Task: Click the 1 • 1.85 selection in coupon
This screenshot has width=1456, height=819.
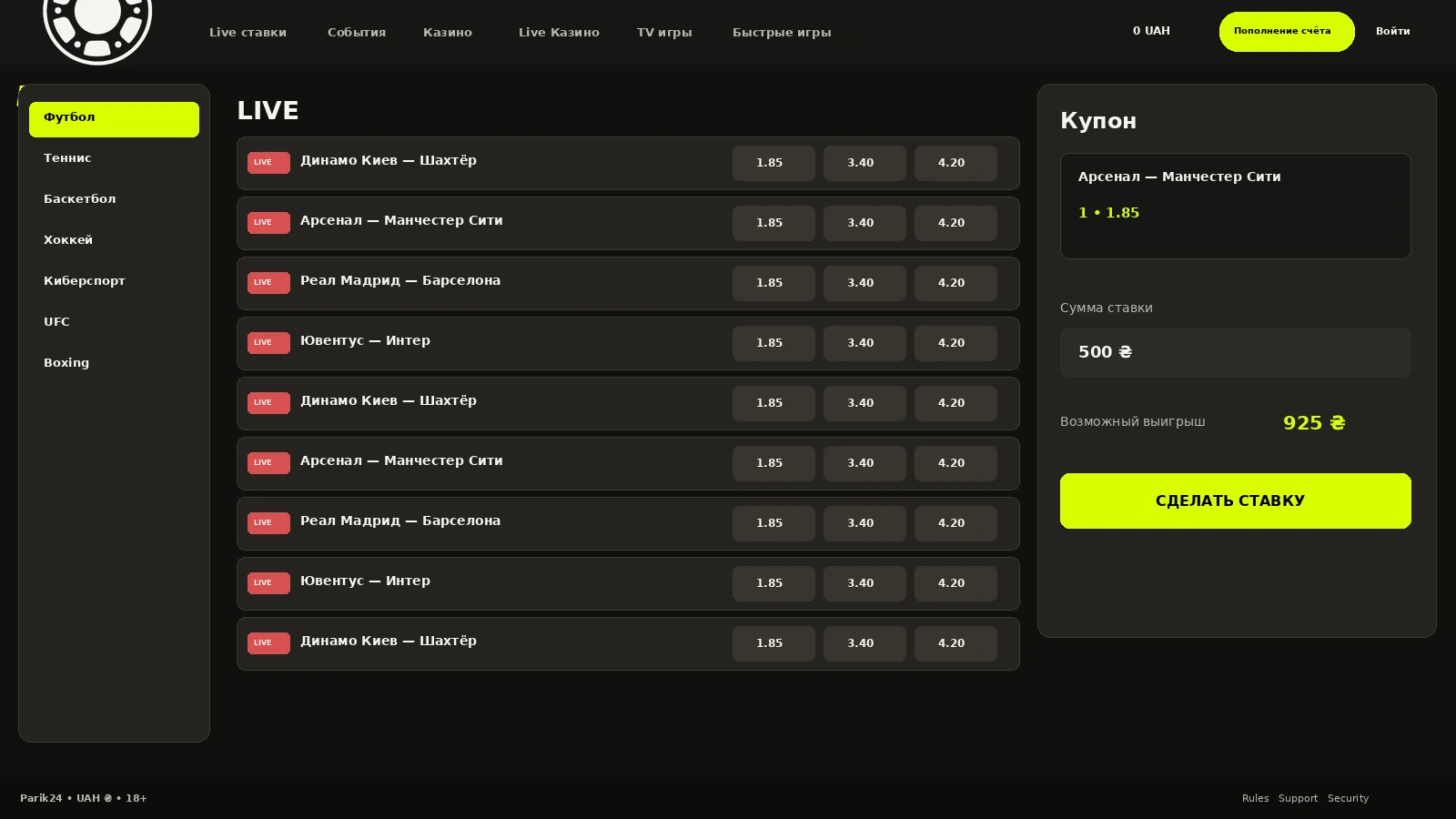Action: tap(1108, 213)
